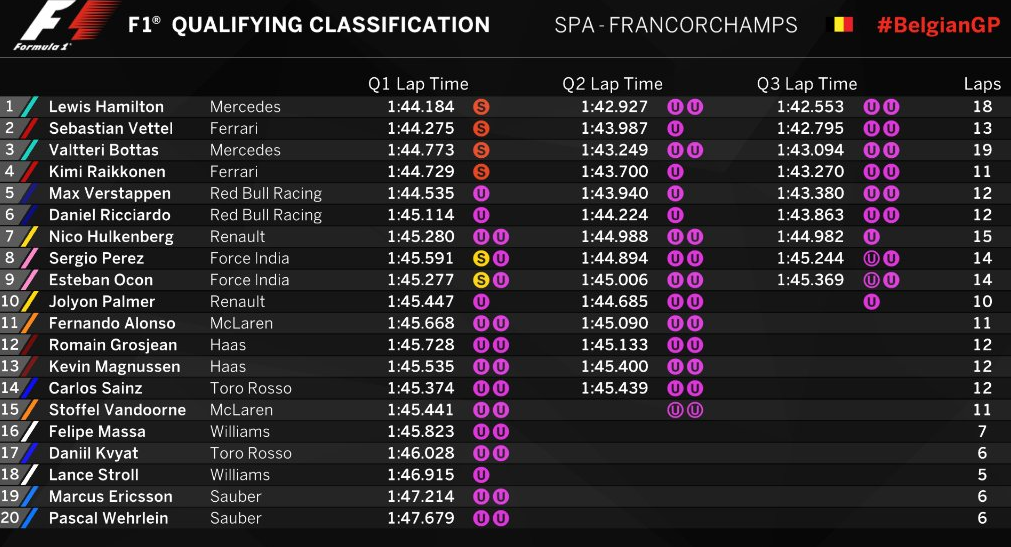Viewport: 1011px width, 547px height.
Task: Click Vettel's purple ultrasoft tyre icon in Q2
Action: (x=675, y=128)
